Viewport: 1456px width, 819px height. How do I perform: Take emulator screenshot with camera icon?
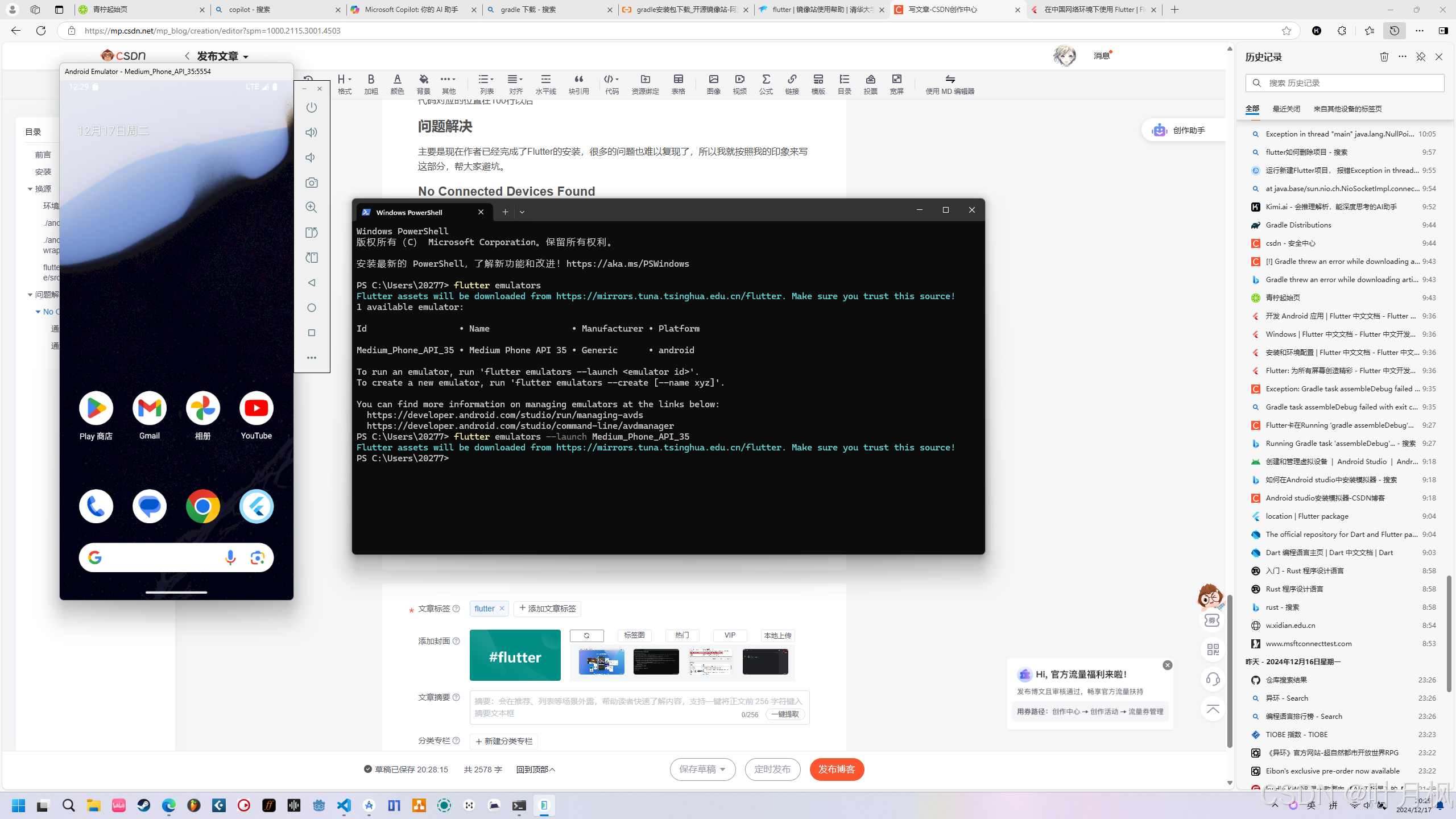(x=311, y=183)
